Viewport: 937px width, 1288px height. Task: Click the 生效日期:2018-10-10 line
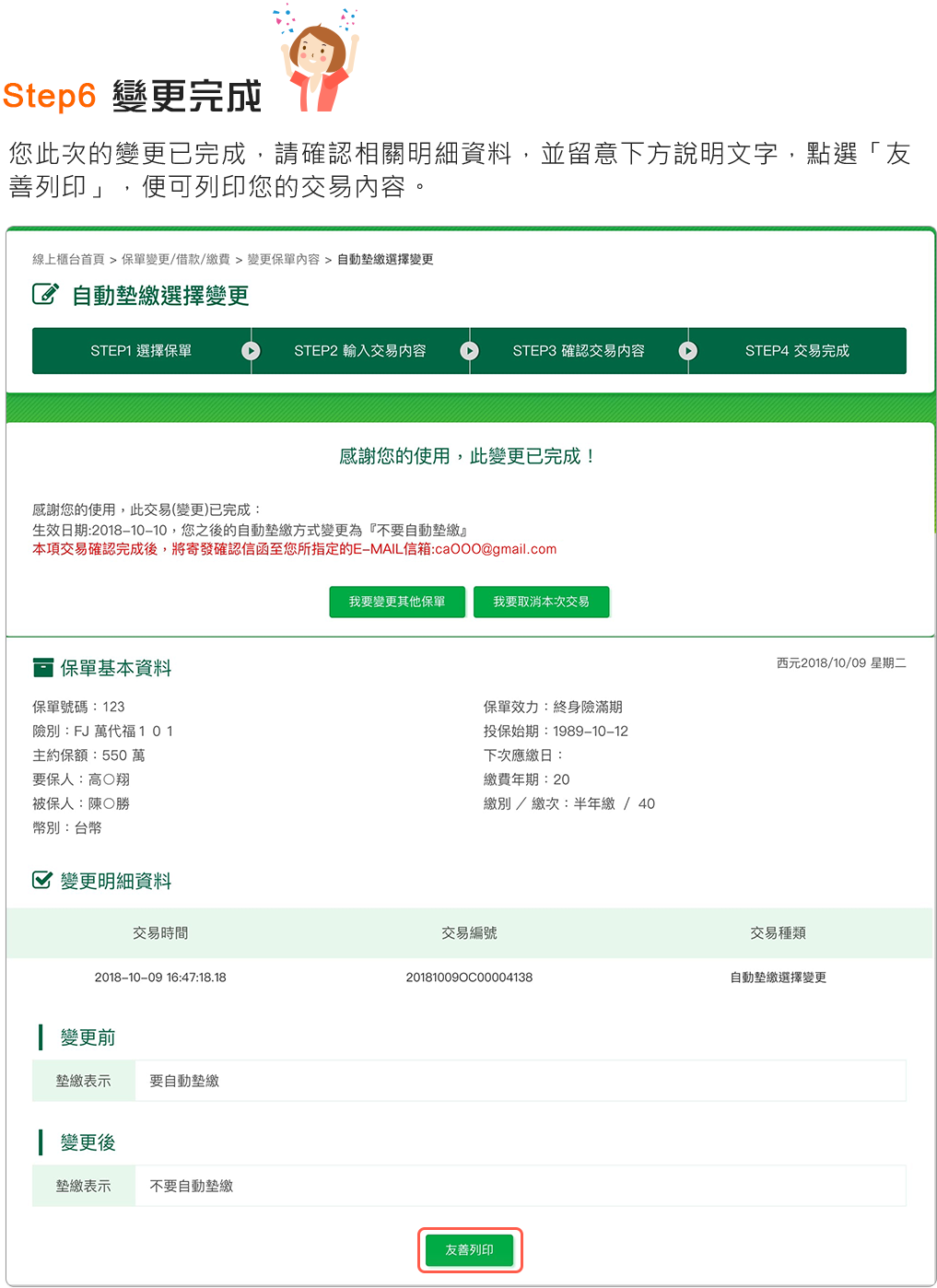252,530
